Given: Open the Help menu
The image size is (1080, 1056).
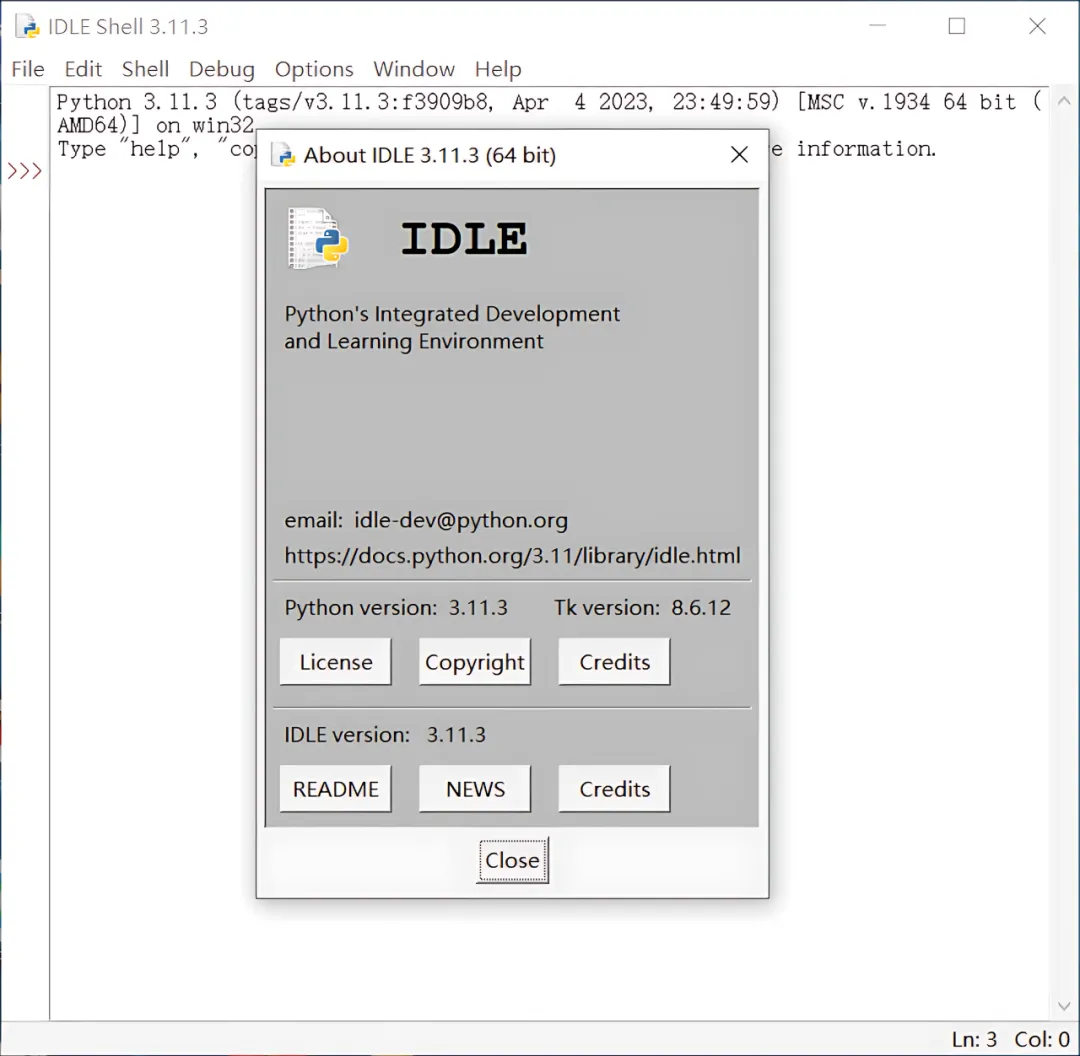Looking at the screenshot, I should pyautogui.click(x=498, y=70).
